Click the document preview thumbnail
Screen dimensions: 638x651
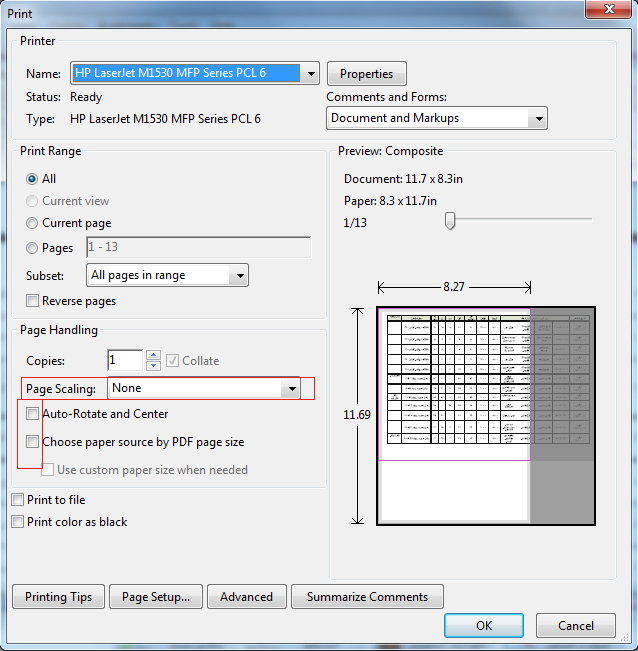pyautogui.click(x=485, y=415)
